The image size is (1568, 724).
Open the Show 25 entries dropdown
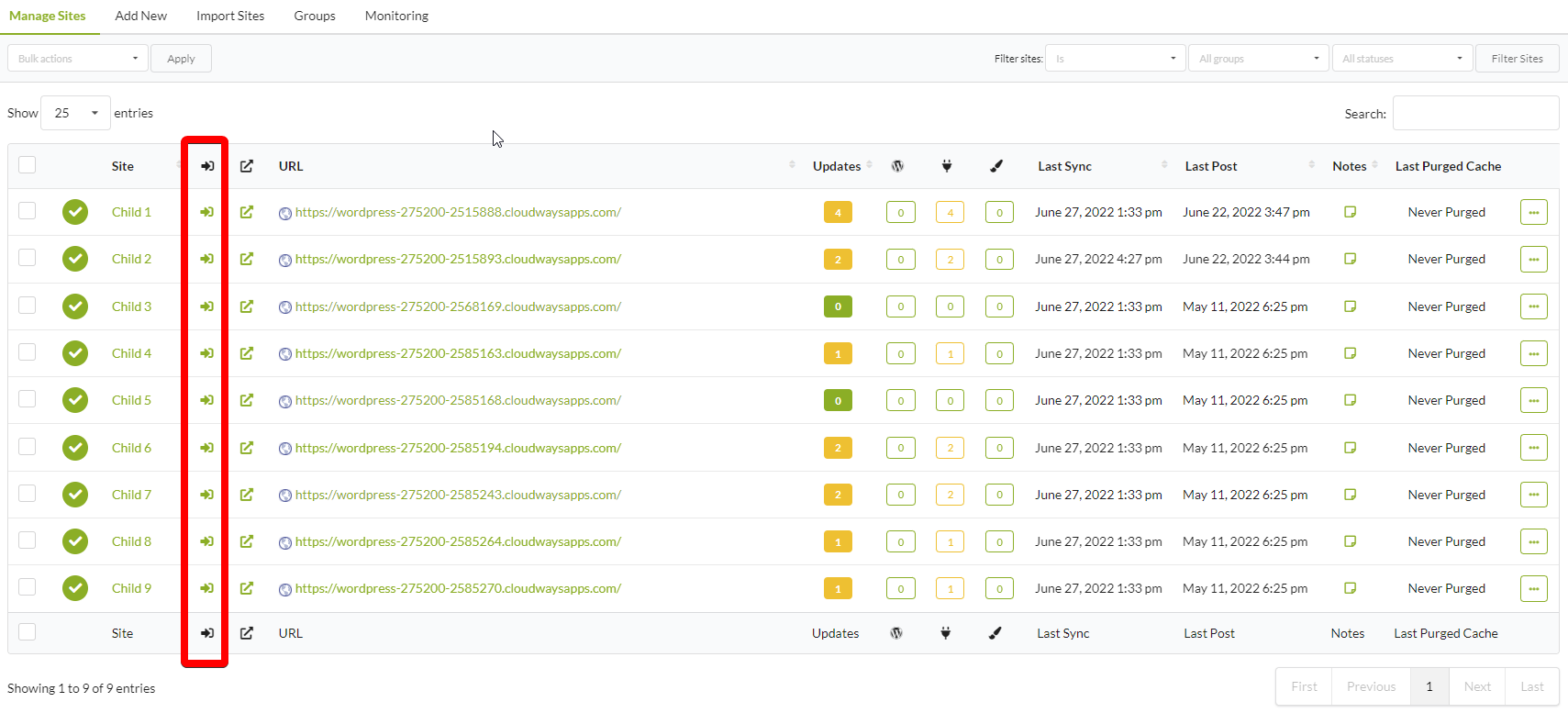tap(75, 113)
